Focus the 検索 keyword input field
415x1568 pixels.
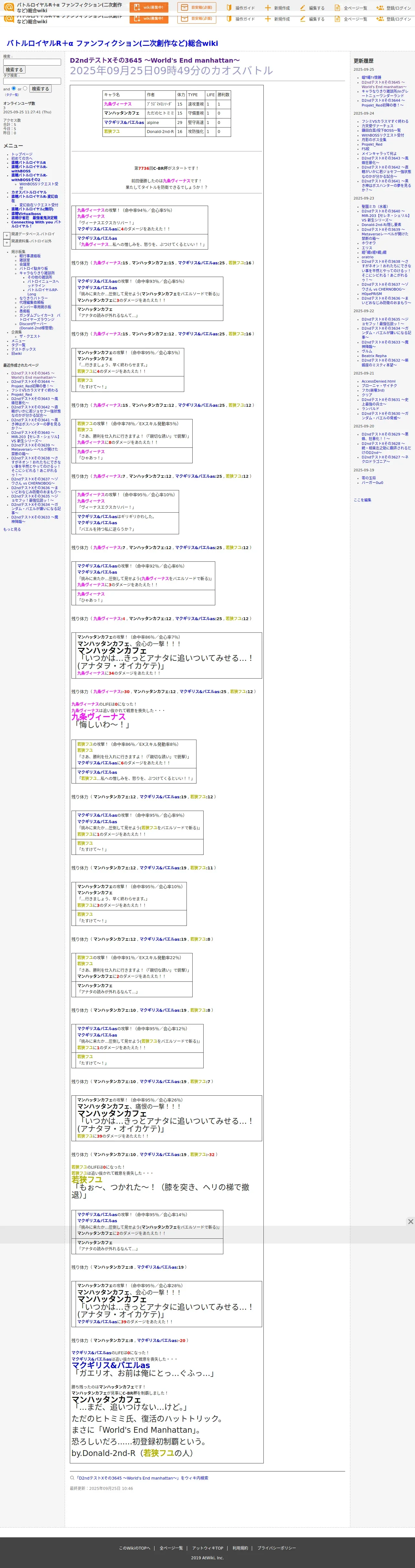(32, 62)
